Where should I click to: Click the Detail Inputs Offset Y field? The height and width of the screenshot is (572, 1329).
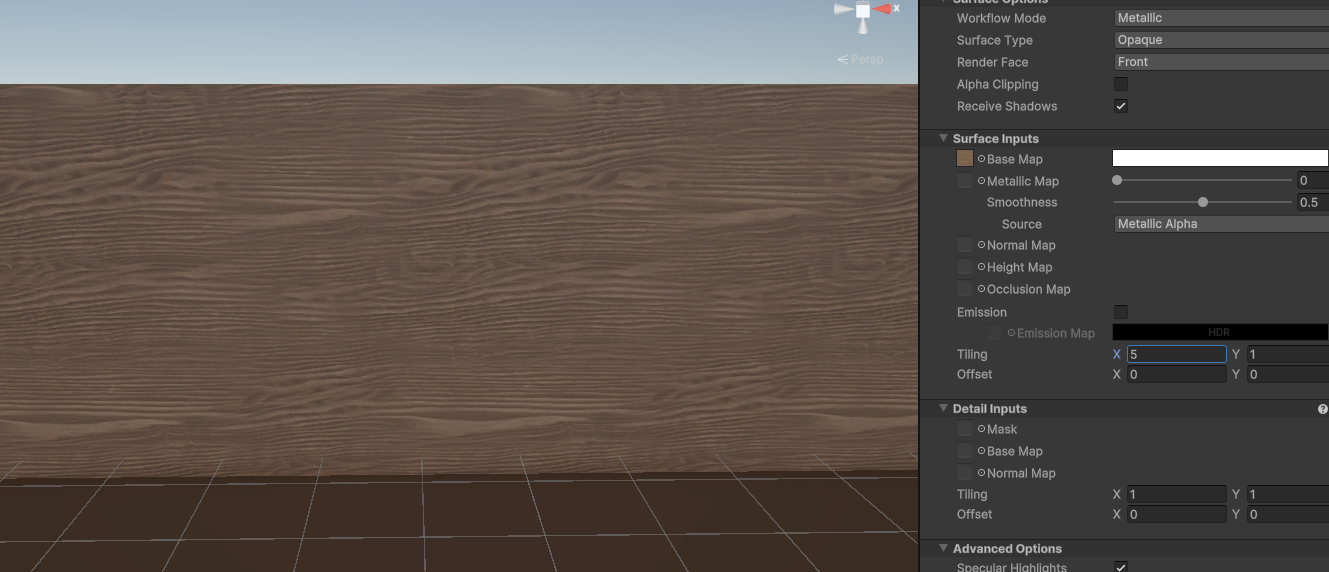point(1287,514)
